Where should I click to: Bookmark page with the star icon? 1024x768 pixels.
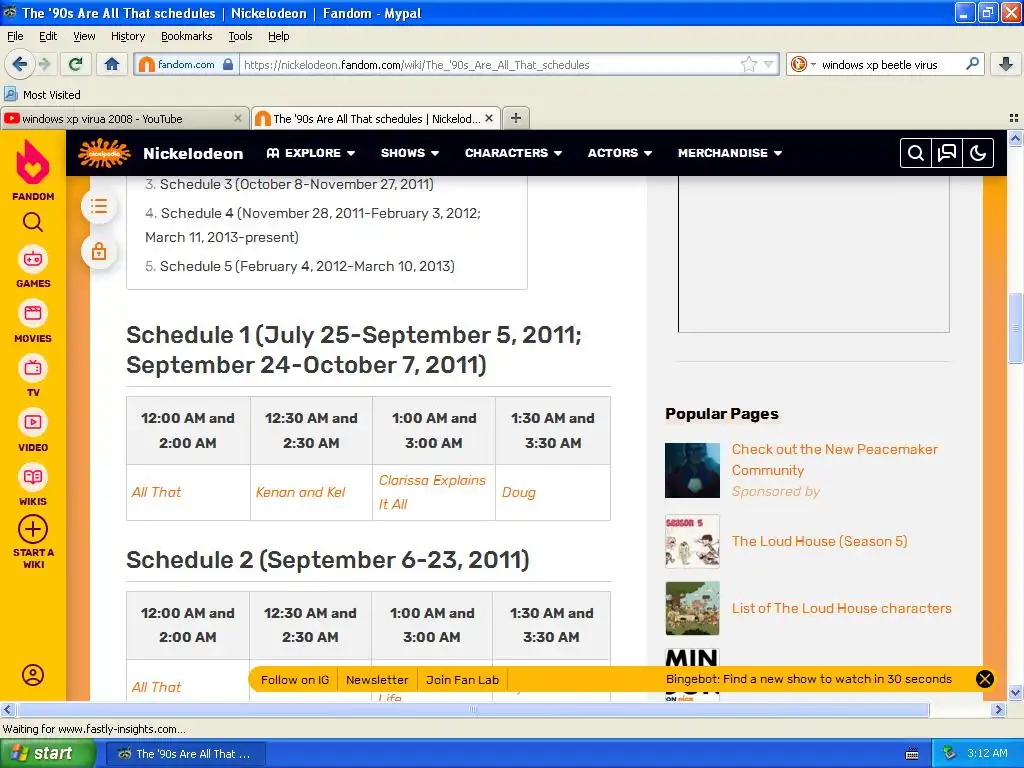click(x=748, y=64)
